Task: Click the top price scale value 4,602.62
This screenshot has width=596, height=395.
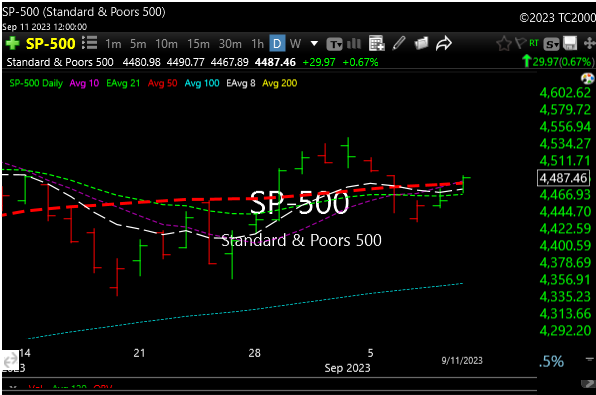Action: [565, 93]
